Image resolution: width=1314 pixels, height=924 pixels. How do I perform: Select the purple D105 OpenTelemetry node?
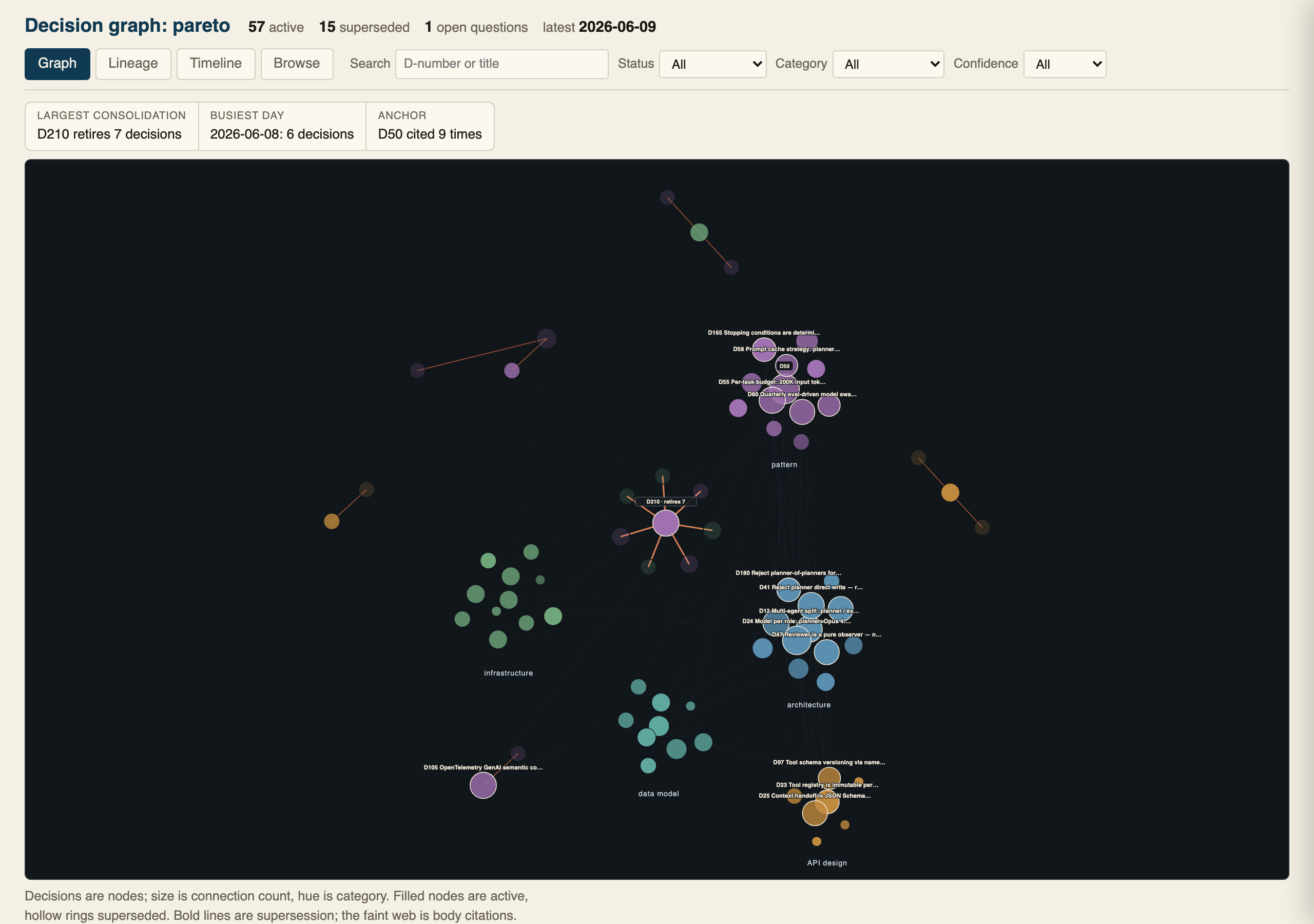pyautogui.click(x=483, y=785)
